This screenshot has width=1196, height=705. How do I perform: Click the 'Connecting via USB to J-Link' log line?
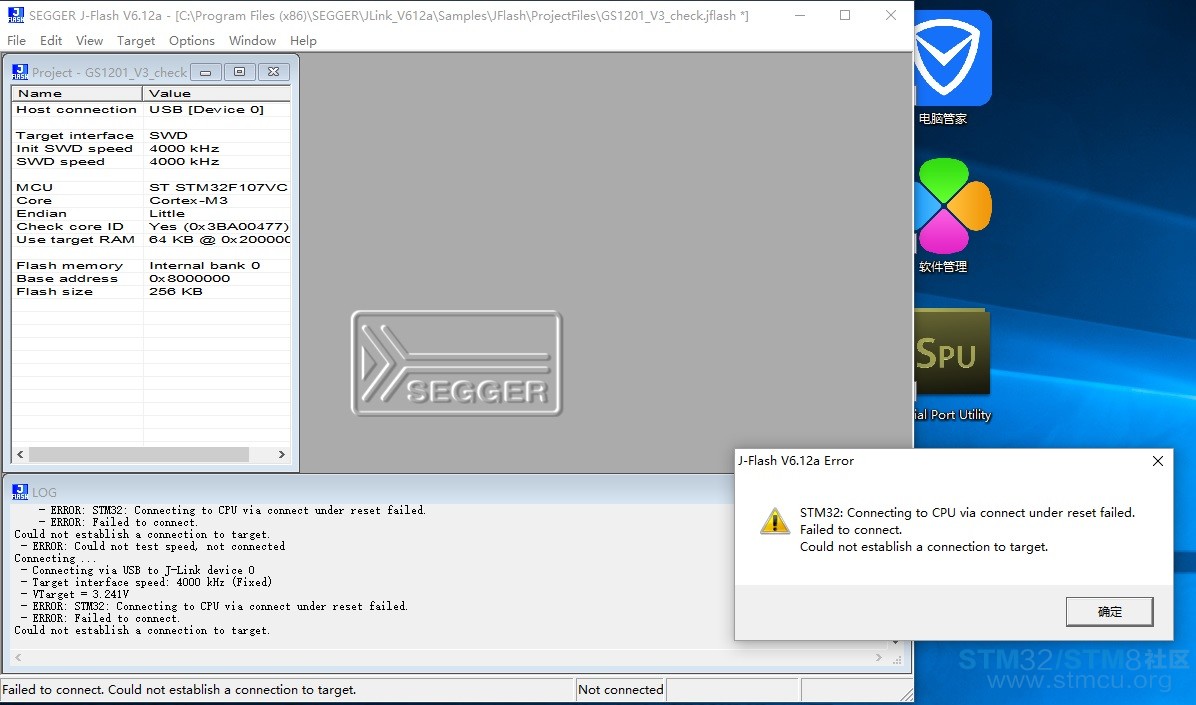click(137, 570)
